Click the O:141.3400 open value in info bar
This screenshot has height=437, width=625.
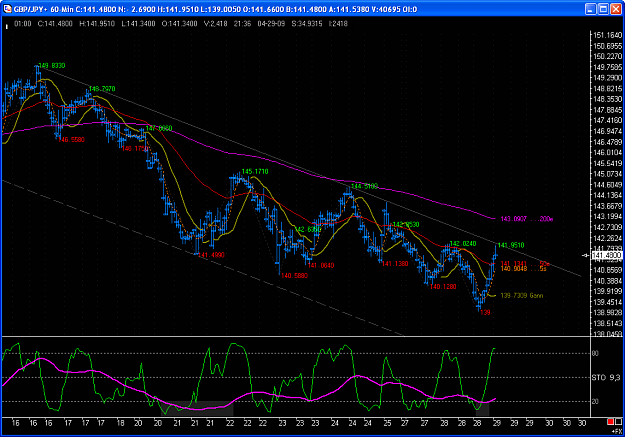pyautogui.click(x=179, y=24)
